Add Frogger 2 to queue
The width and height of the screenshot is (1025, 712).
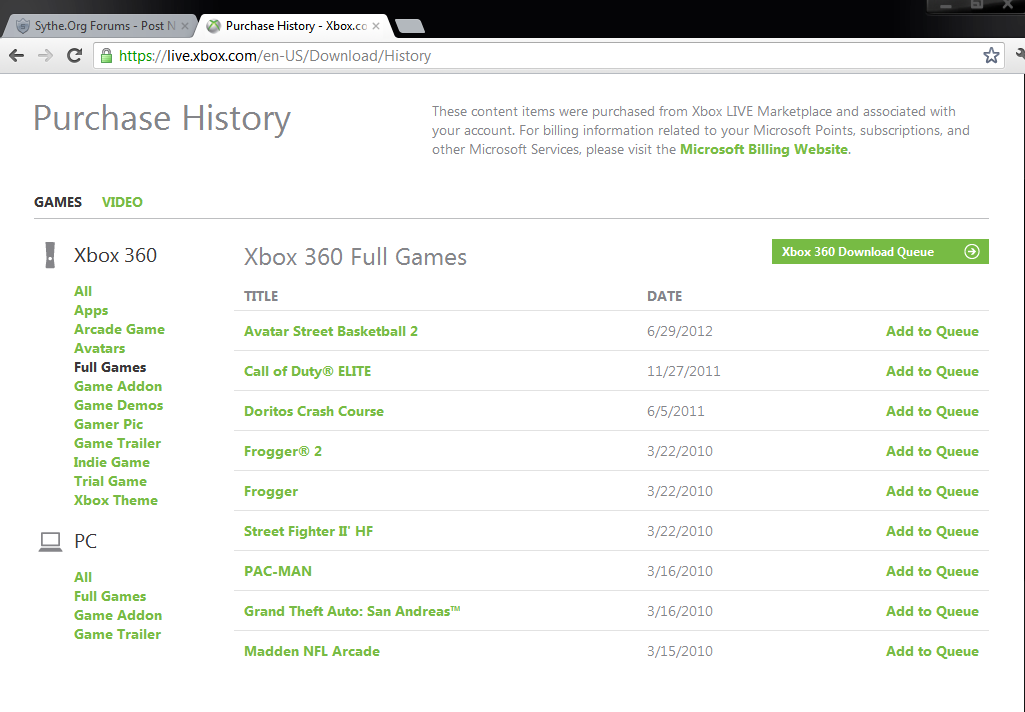pyautogui.click(x=932, y=451)
